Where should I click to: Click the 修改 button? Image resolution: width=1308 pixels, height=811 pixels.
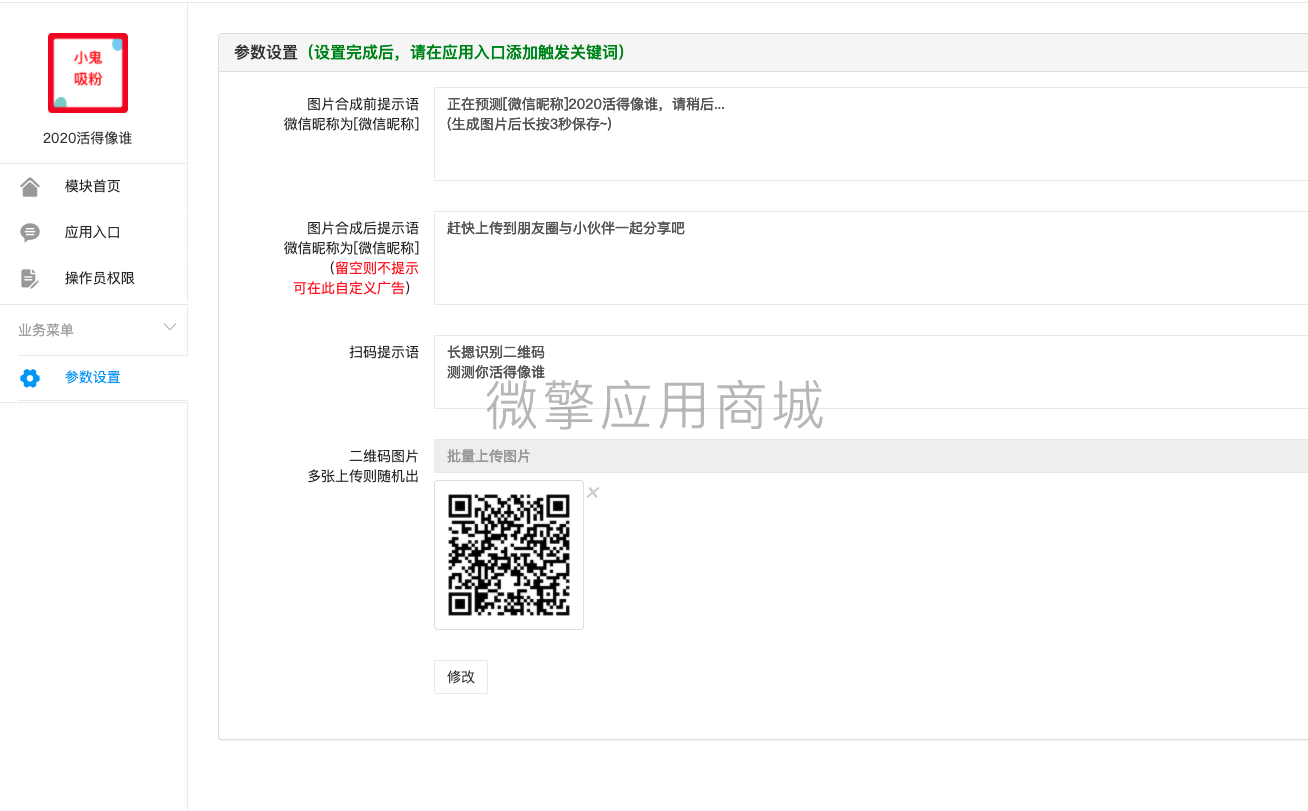click(461, 677)
